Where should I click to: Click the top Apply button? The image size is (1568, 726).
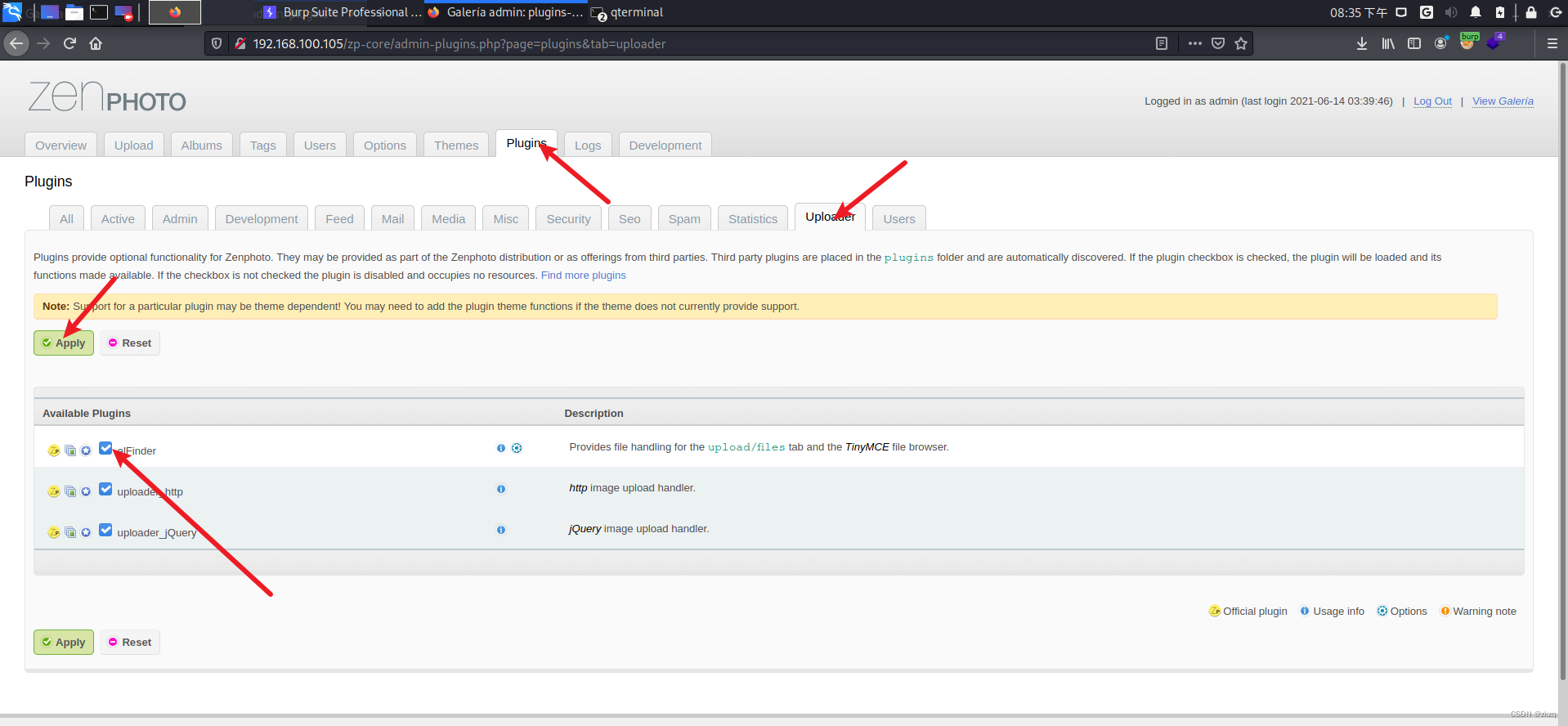64,343
